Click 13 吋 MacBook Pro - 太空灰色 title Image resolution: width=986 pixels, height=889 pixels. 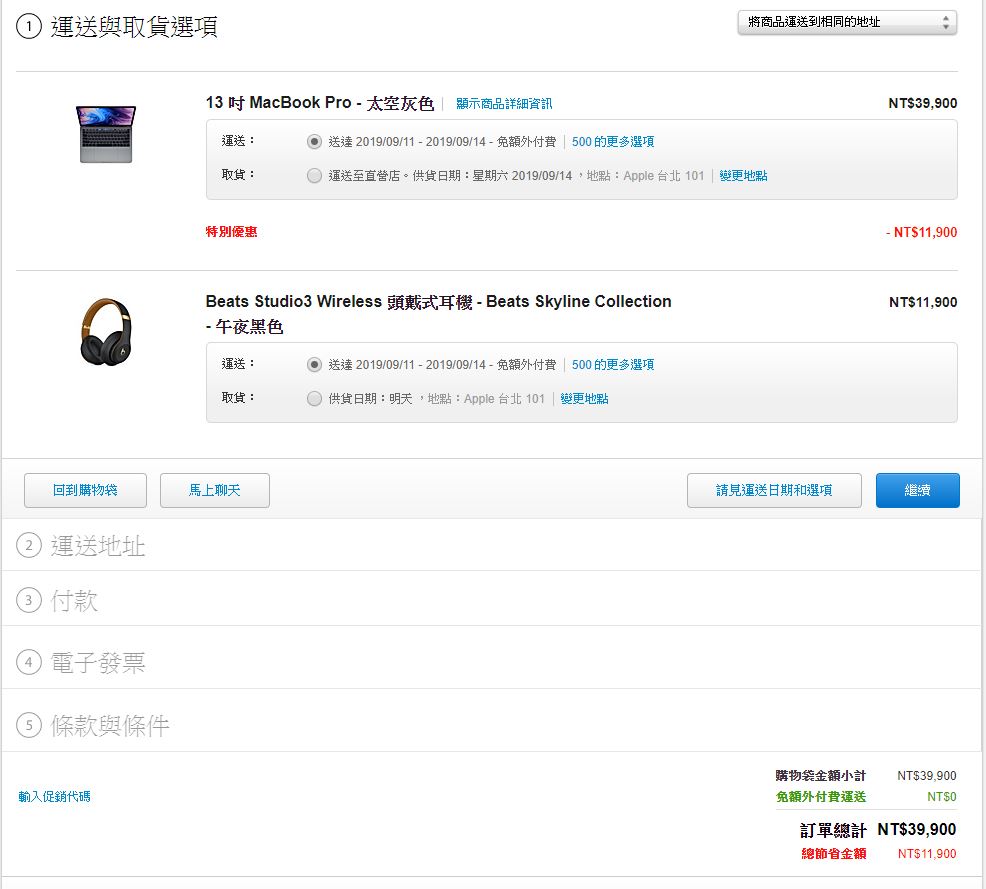(x=319, y=103)
